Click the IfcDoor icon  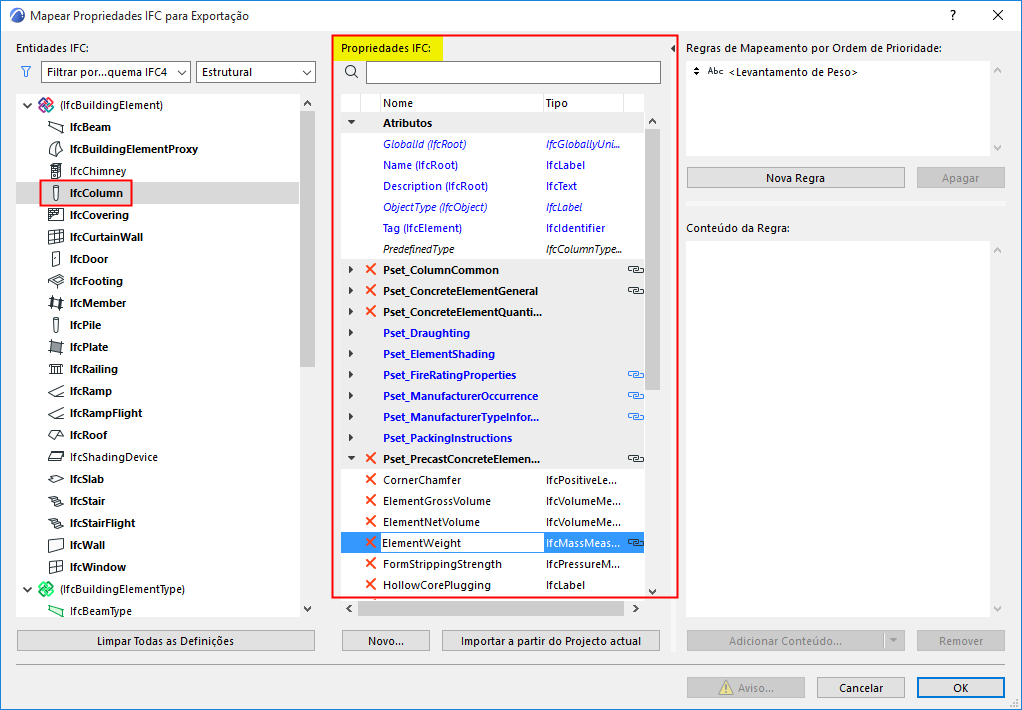pyautogui.click(x=56, y=259)
